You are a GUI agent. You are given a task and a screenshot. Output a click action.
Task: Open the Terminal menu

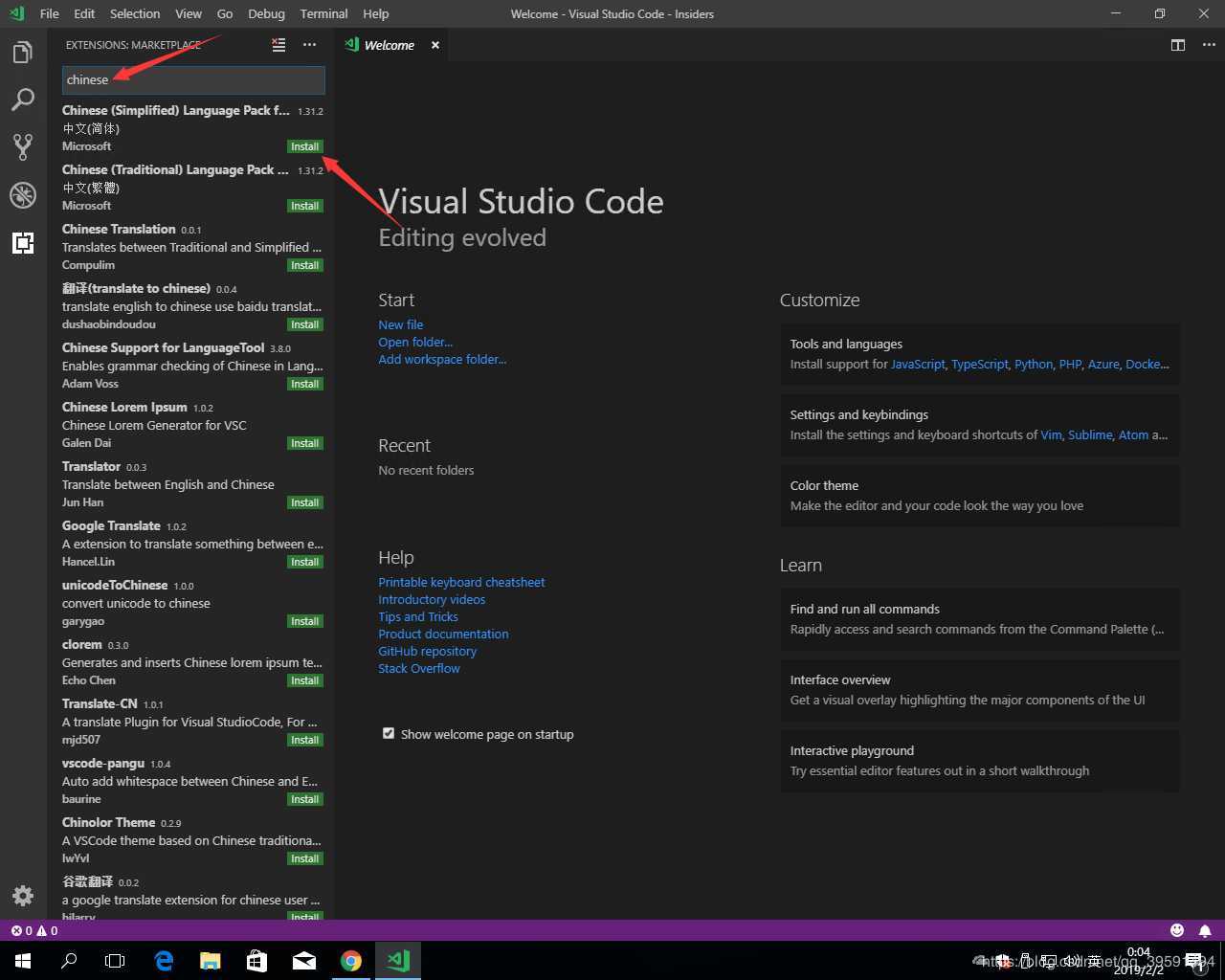[324, 13]
